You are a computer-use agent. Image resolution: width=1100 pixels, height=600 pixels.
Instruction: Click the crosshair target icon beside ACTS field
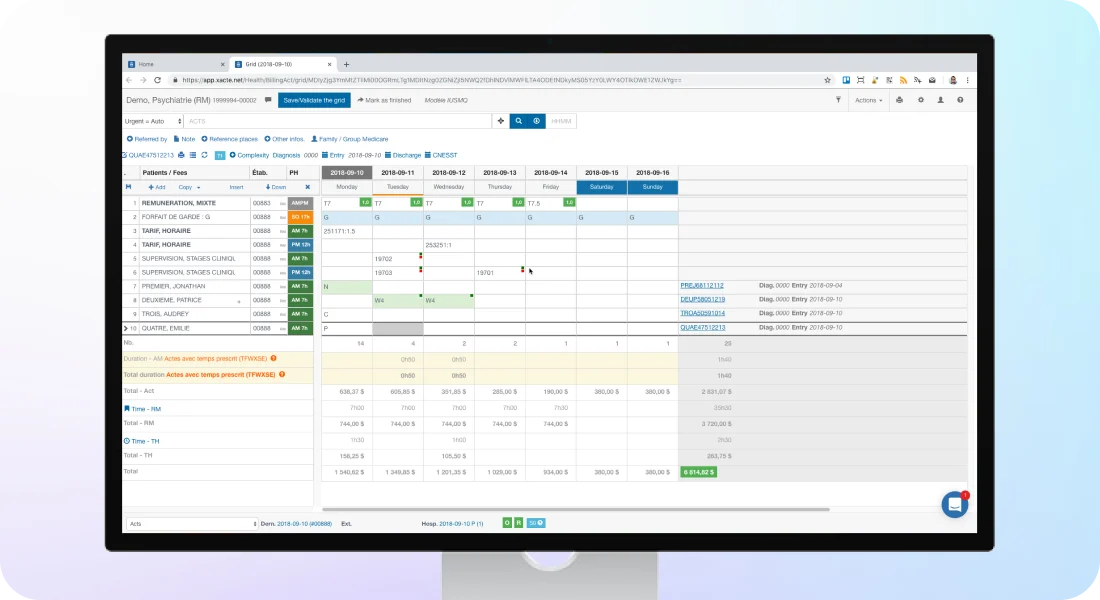click(501, 121)
